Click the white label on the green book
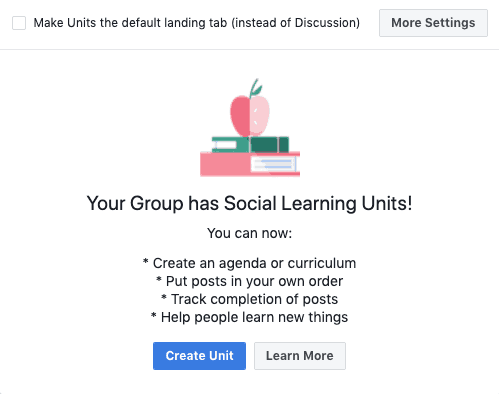The image size is (499, 394). pos(225,145)
